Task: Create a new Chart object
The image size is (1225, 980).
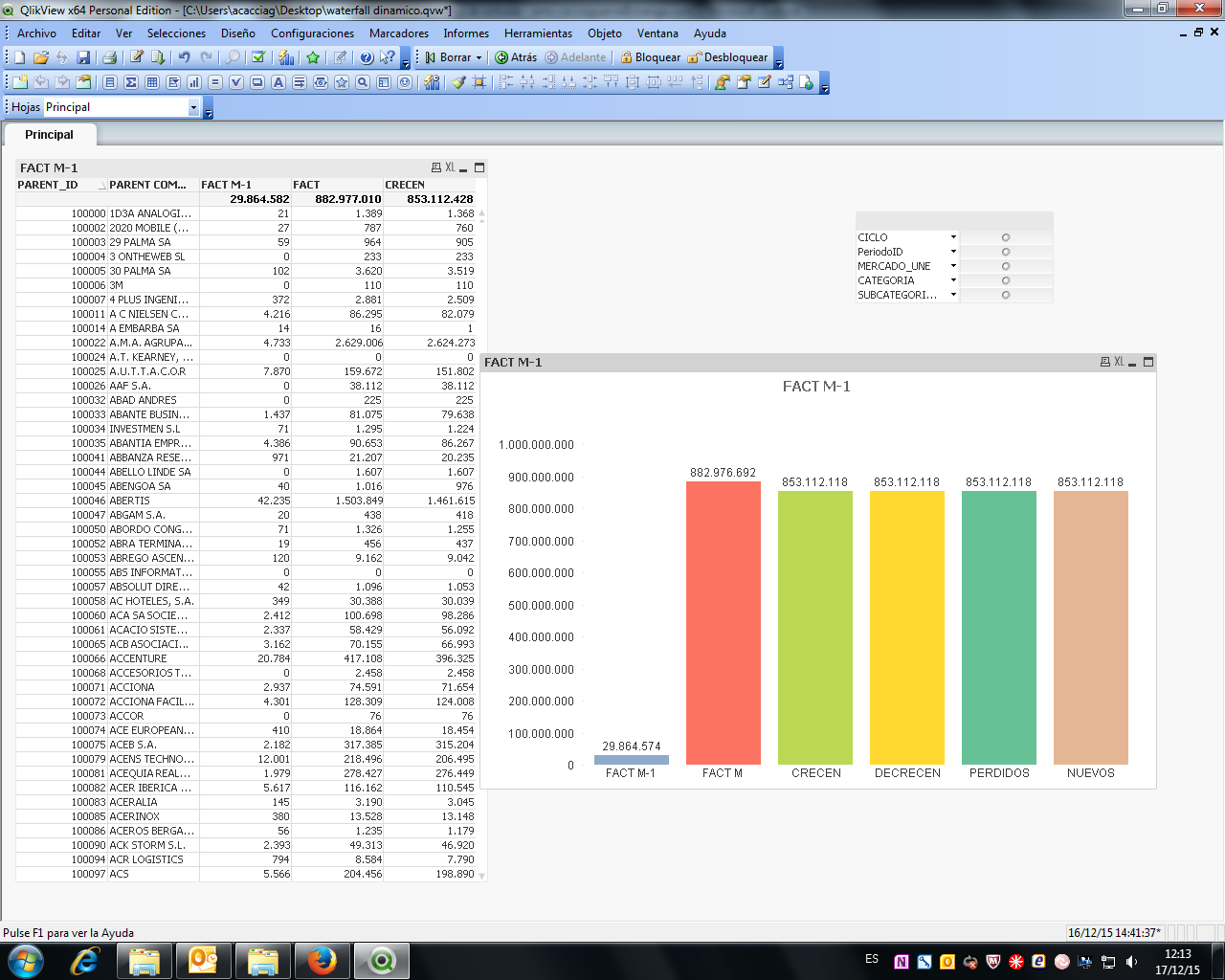Action: coord(194,82)
